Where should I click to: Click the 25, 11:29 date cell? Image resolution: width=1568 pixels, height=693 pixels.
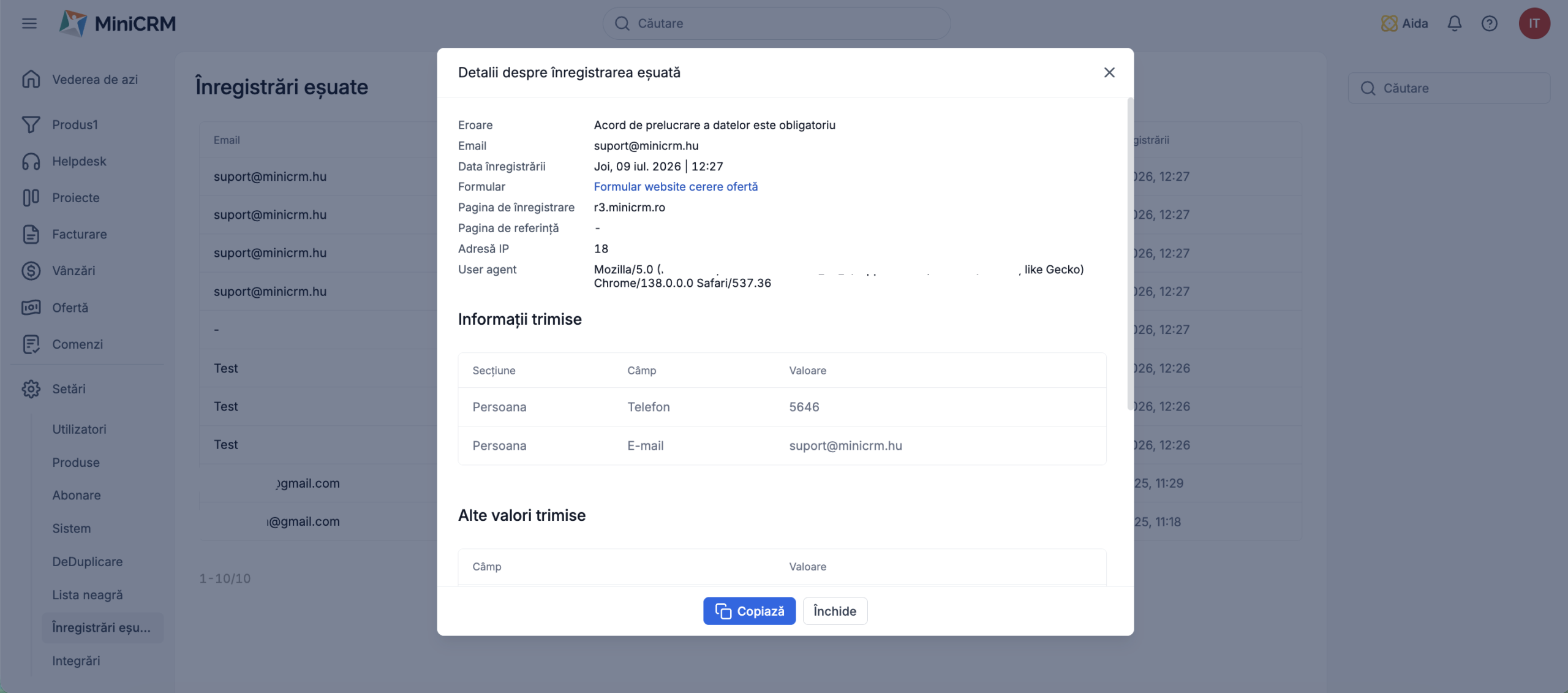1158,483
